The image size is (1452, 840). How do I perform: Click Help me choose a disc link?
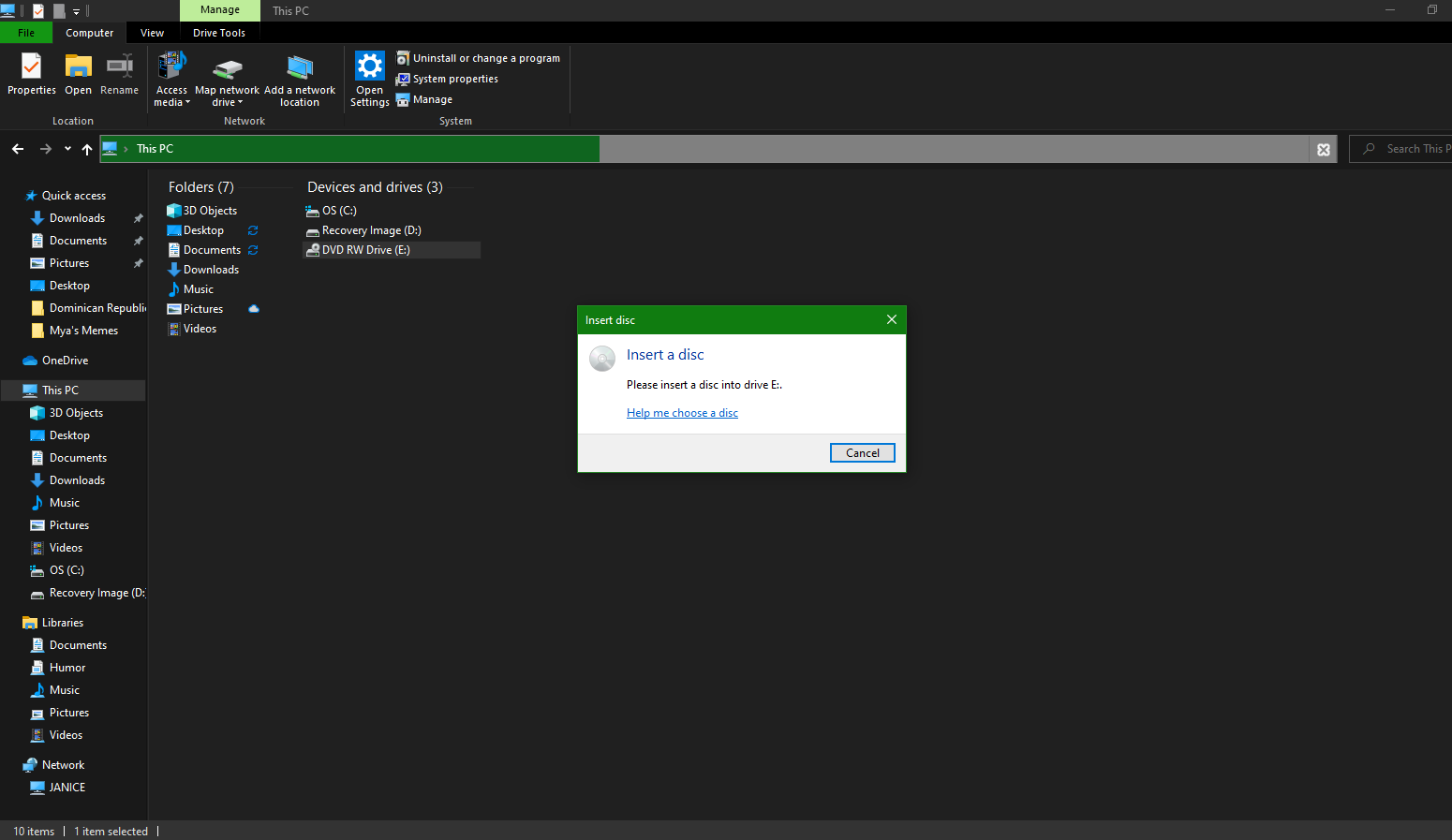pyautogui.click(x=682, y=413)
